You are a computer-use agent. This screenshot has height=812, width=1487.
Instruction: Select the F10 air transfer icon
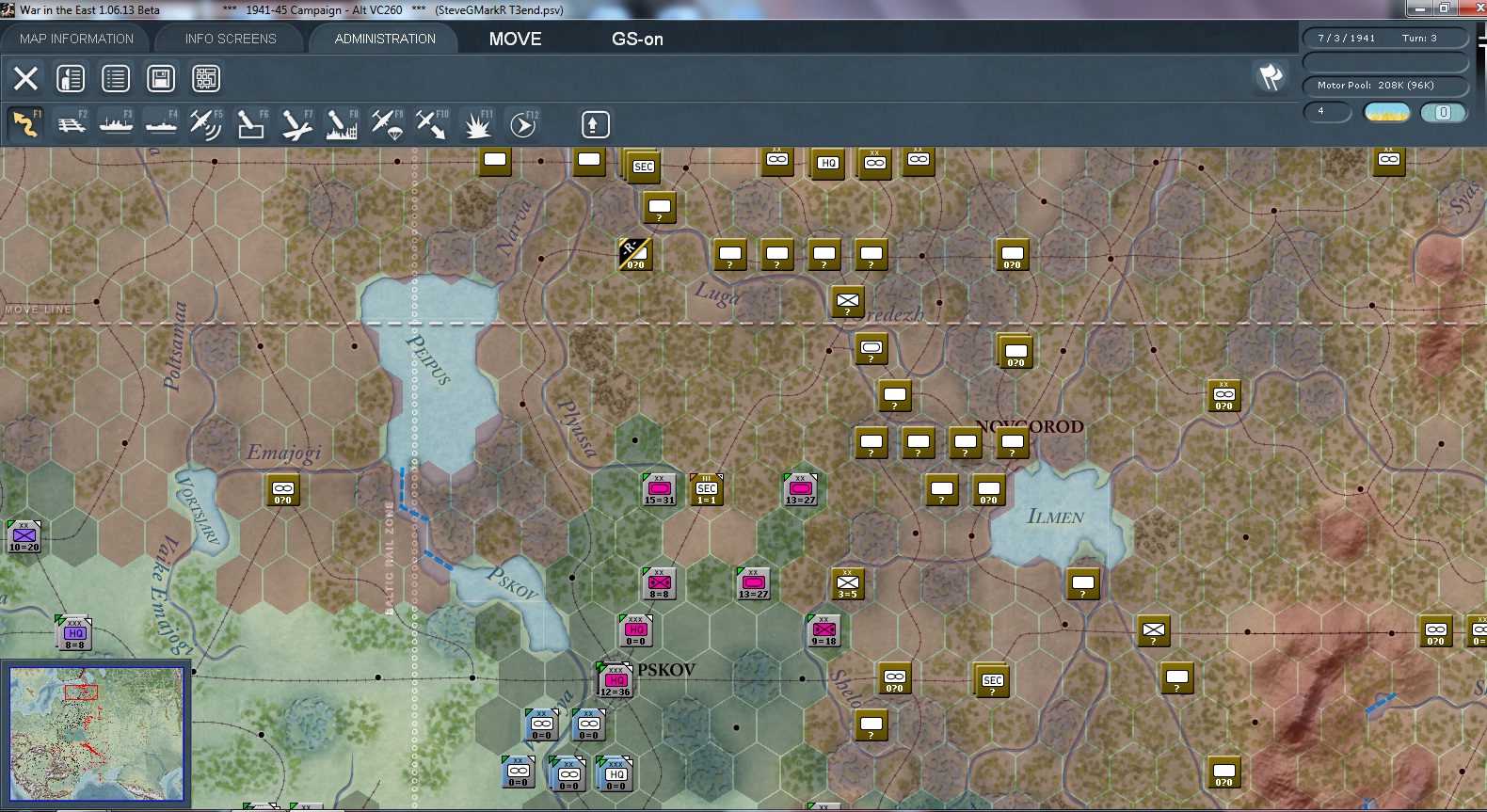432,124
